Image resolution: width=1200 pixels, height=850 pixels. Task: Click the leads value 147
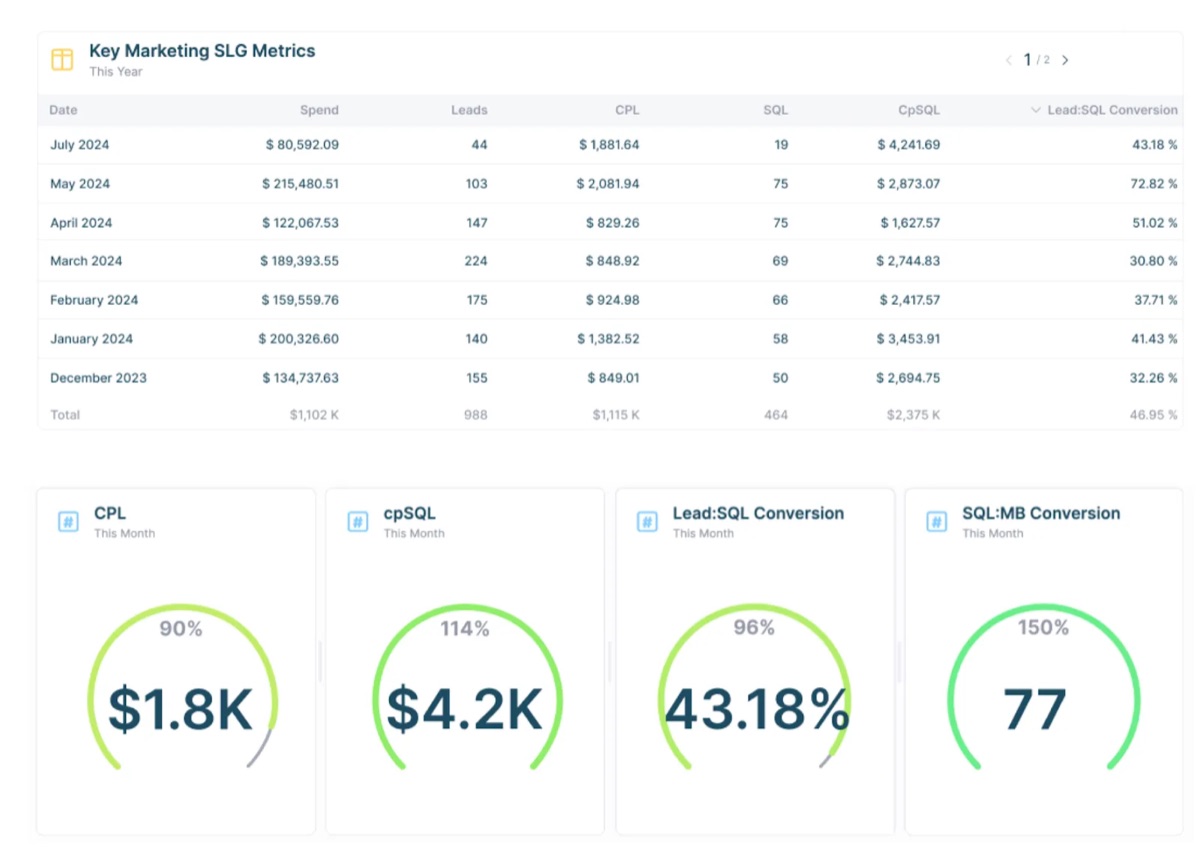pyautogui.click(x=476, y=223)
